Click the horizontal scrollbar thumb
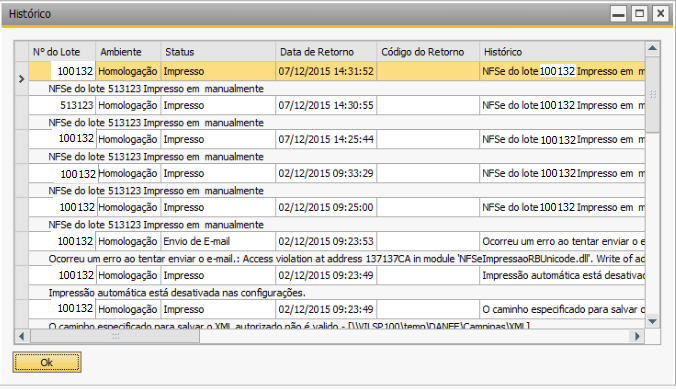This screenshot has width=676, height=389. [x=115, y=336]
